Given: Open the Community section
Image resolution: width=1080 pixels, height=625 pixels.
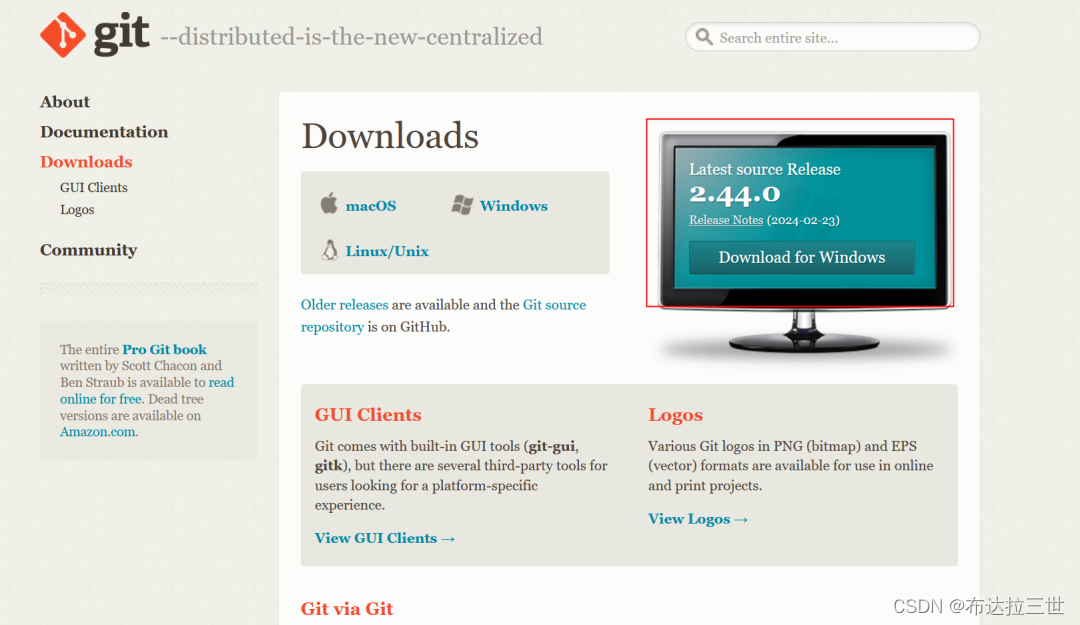Looking at the screenshot, I should click(x=88, y=250).
